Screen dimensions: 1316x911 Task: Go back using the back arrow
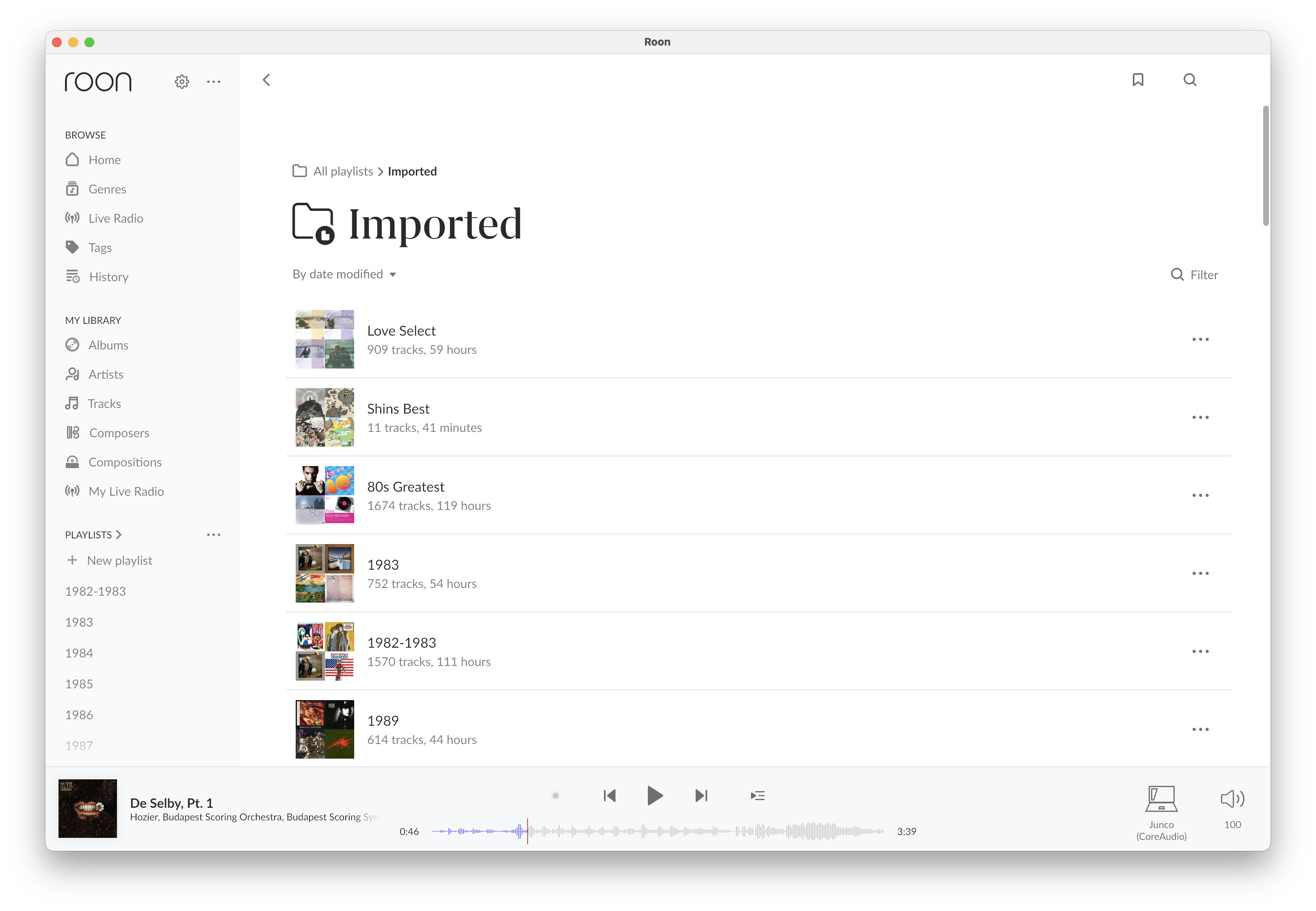point(266,80)
